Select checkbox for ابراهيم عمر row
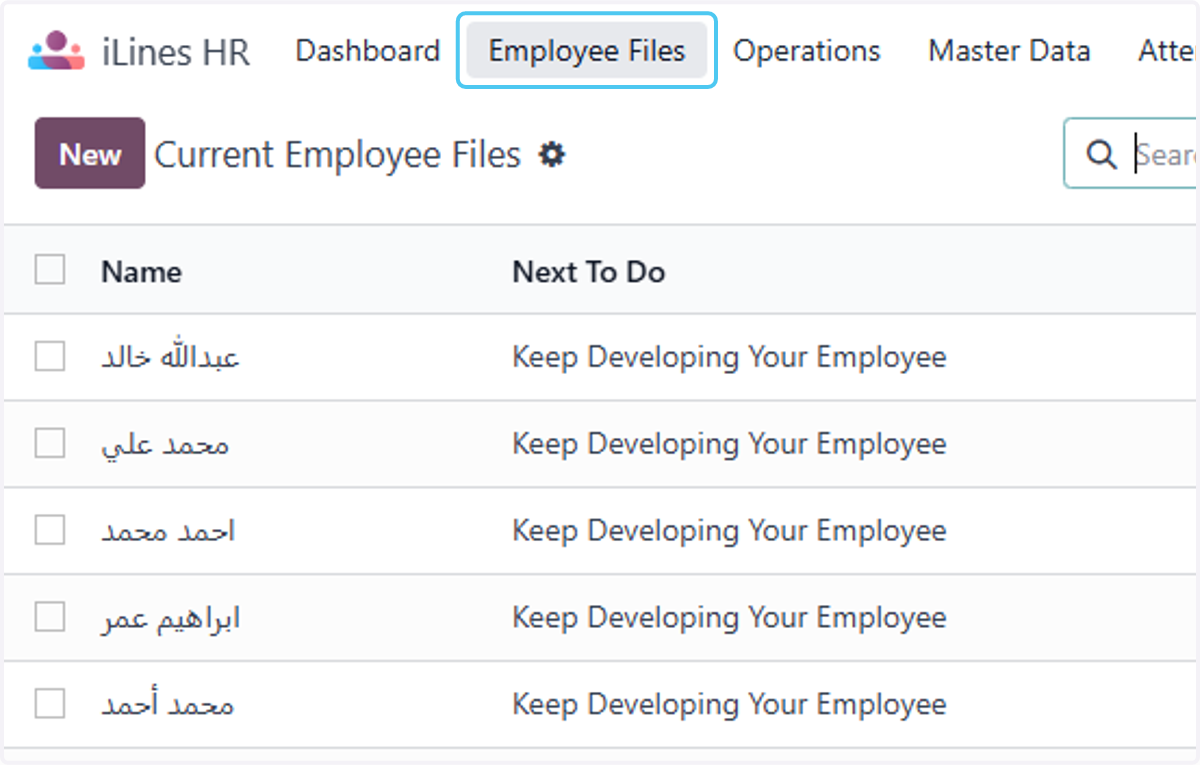Screen dimensions: 1200x765 (50, 617)
